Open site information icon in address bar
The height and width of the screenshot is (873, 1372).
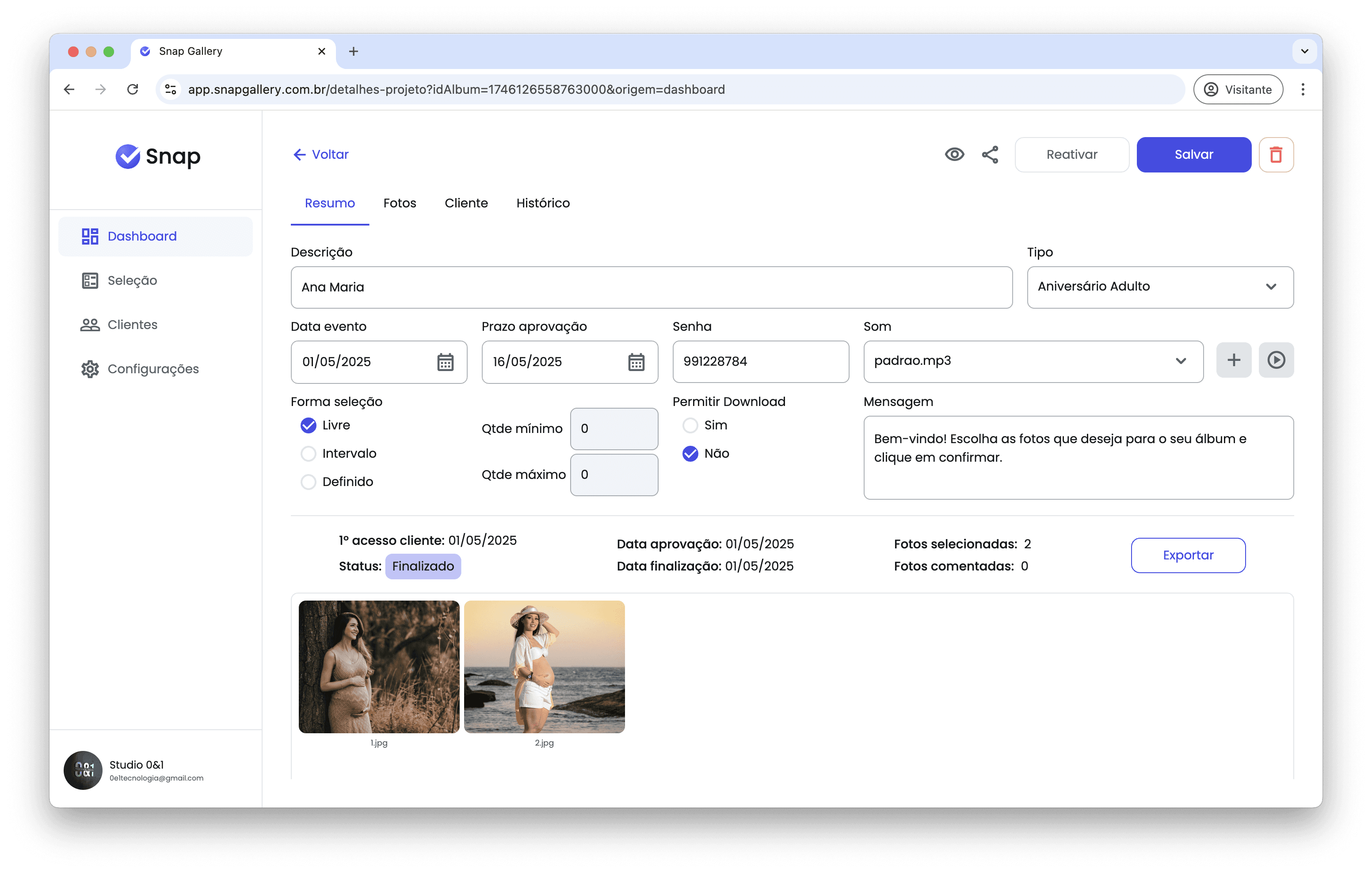pyautogui.click(x=170, y=89)
